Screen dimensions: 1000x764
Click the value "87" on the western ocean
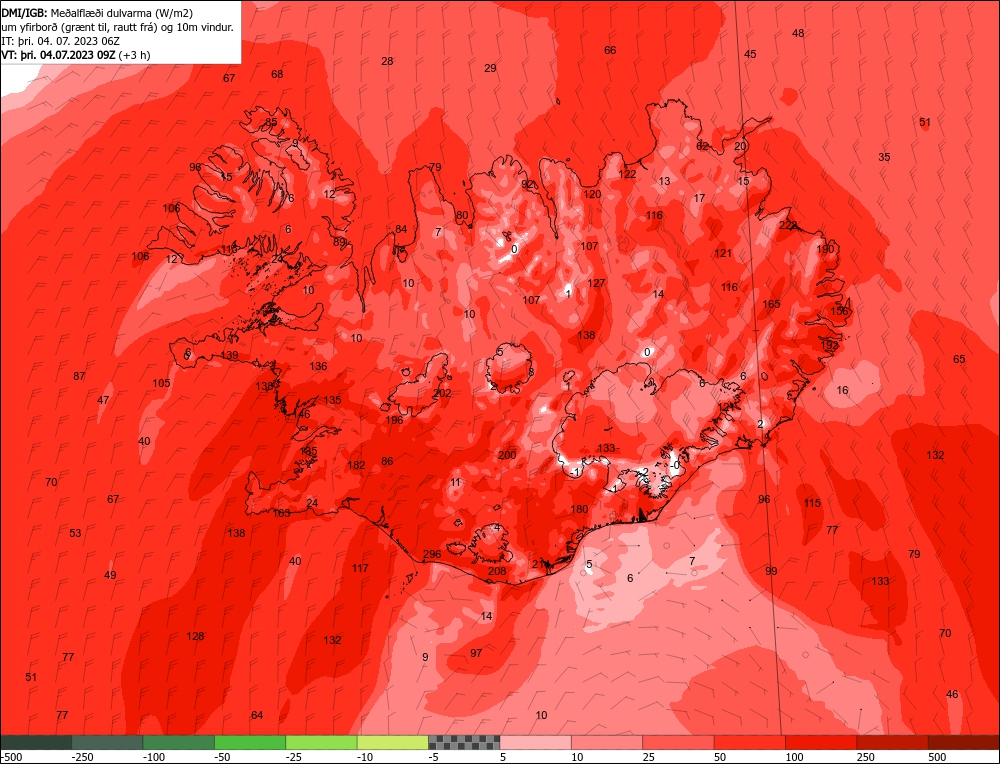pos(79,376)
